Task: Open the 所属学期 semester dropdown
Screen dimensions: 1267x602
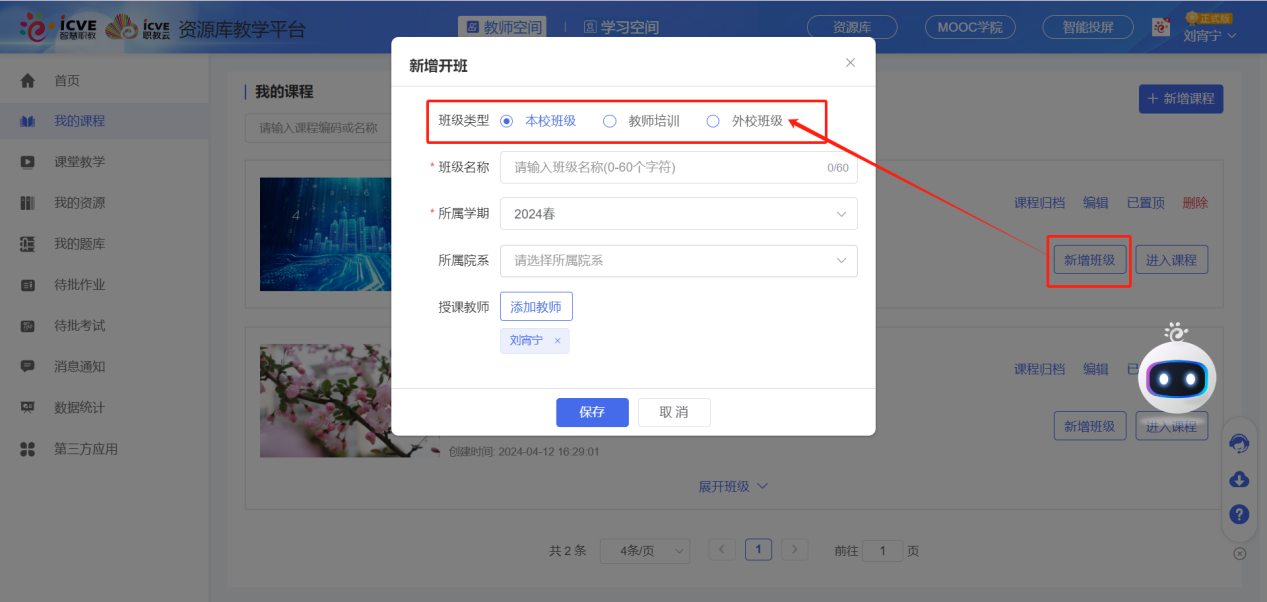Action: tap(678, 213)
